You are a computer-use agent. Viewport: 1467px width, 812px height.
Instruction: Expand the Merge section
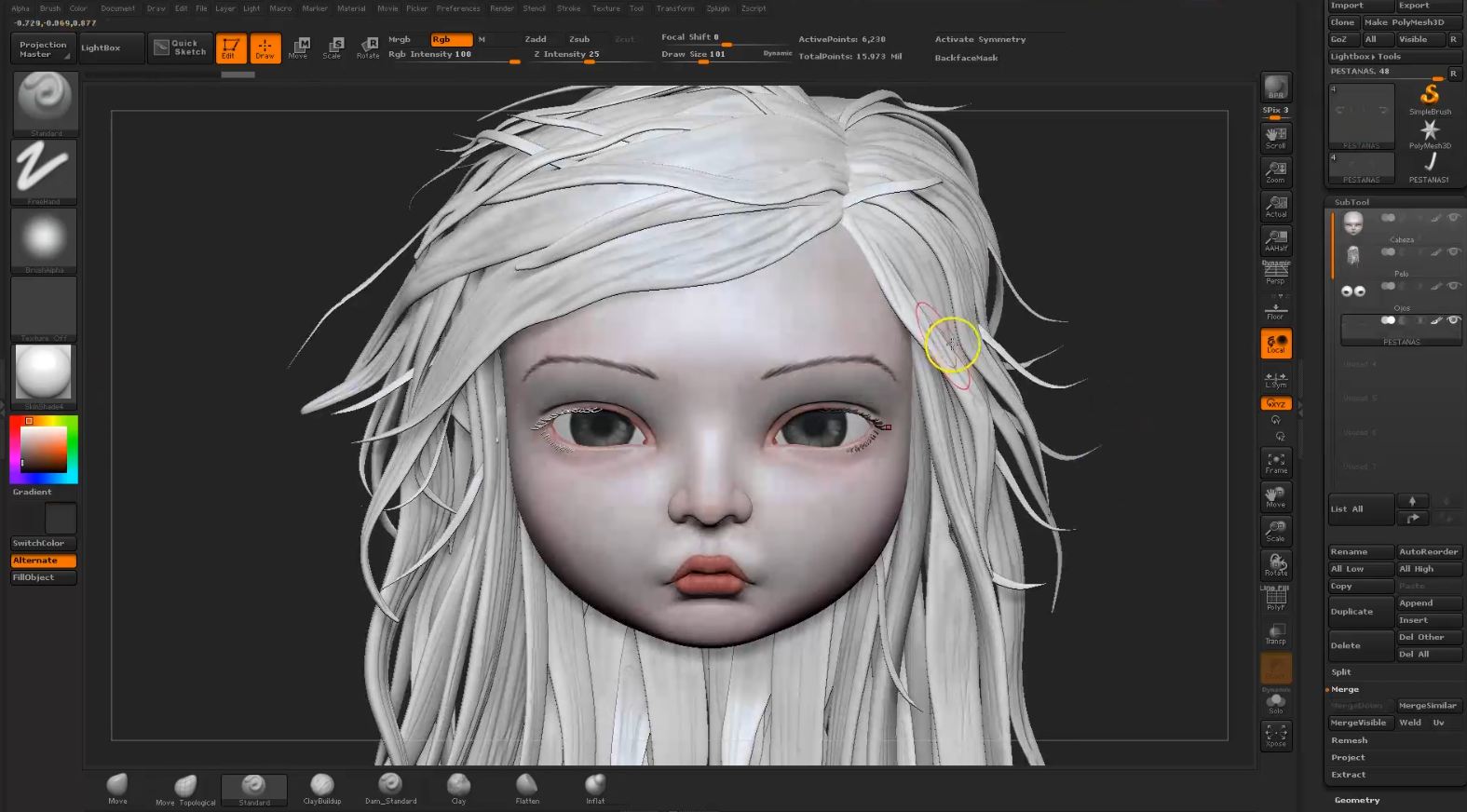point(1345,689)
